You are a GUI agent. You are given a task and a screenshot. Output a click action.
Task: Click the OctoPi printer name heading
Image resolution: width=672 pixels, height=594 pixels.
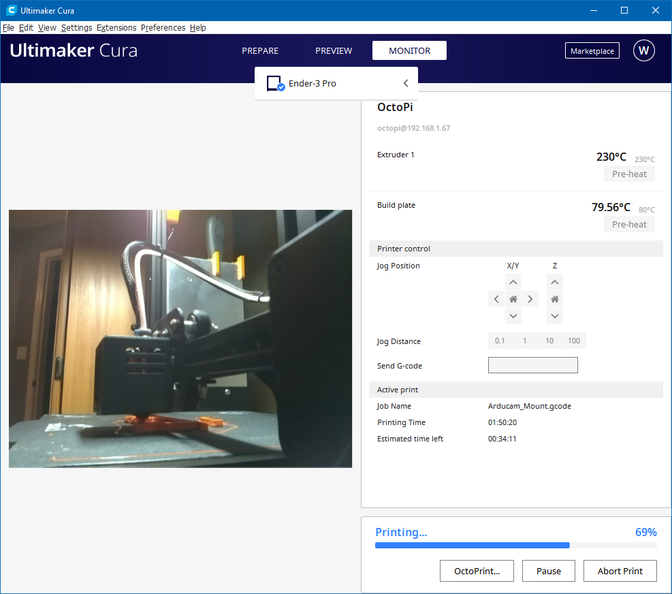(395, 107)
